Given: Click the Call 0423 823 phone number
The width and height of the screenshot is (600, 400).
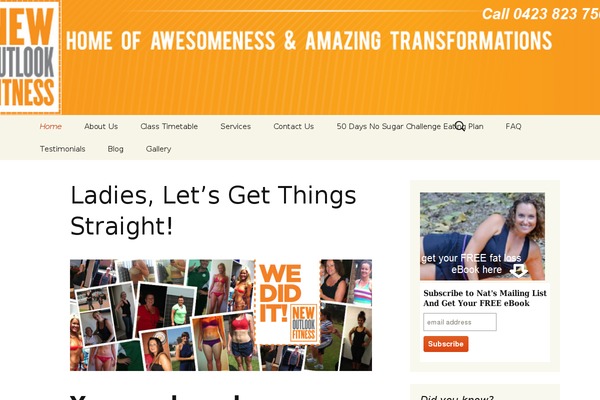Looking at the screenshot, I should tap(541, 14).
